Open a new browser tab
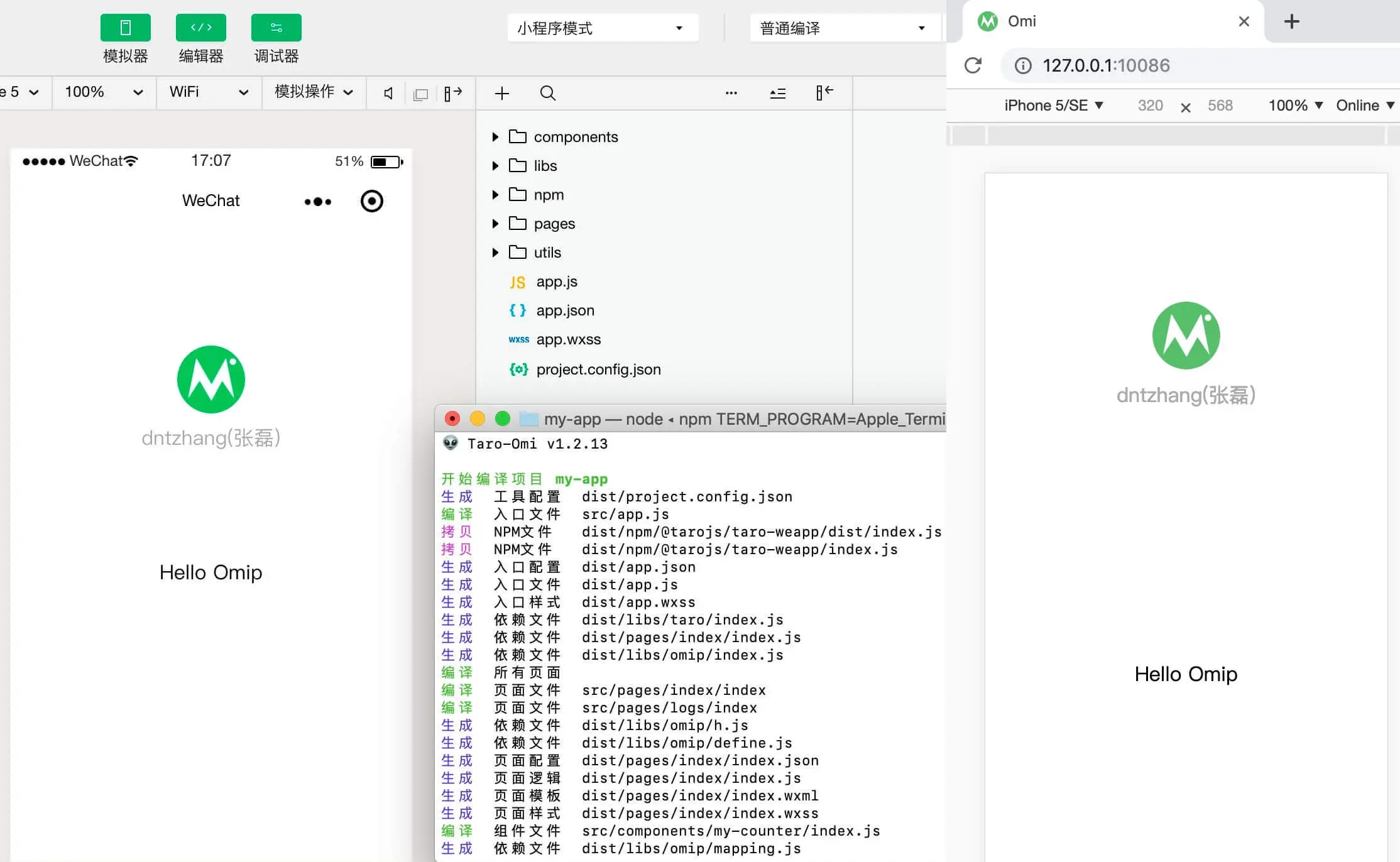Screen dimensions: 1400x862 tap(1291, 21)
